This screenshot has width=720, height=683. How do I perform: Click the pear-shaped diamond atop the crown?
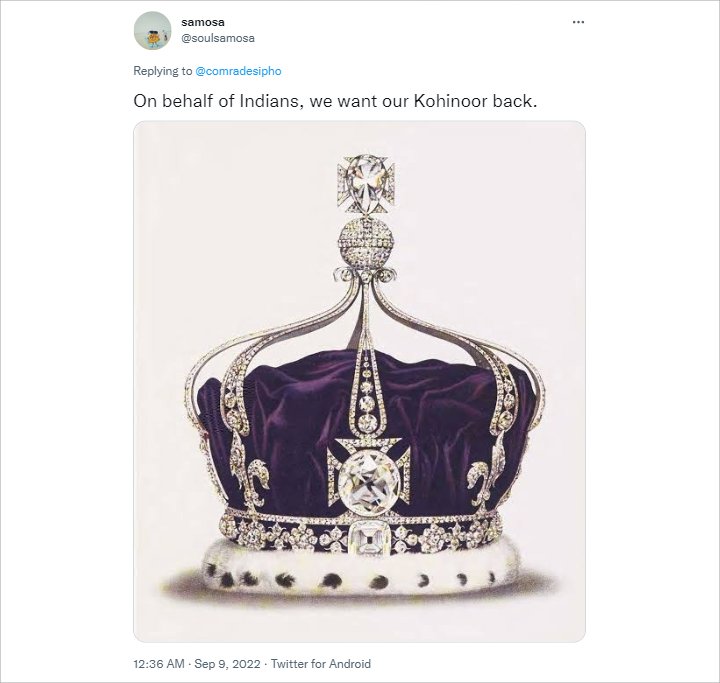click(366, 184)
